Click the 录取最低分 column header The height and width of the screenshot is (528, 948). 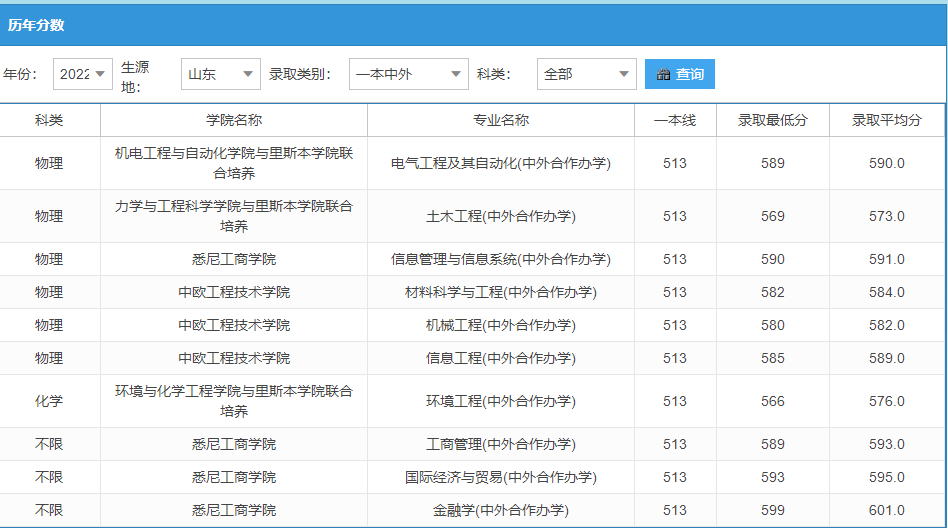point(773,120)
